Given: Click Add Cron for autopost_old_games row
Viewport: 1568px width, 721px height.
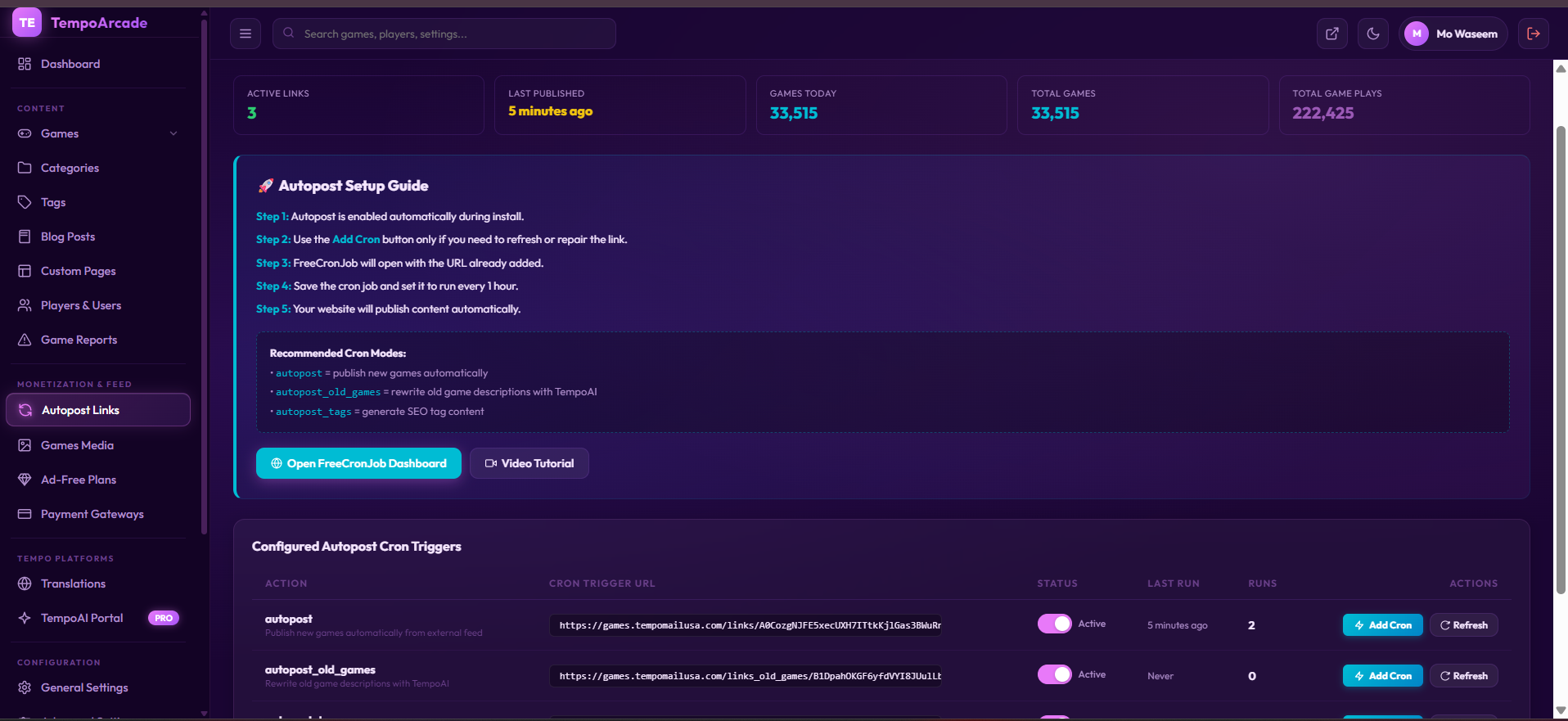Looking at the screenshot, I should point(1383,676).
